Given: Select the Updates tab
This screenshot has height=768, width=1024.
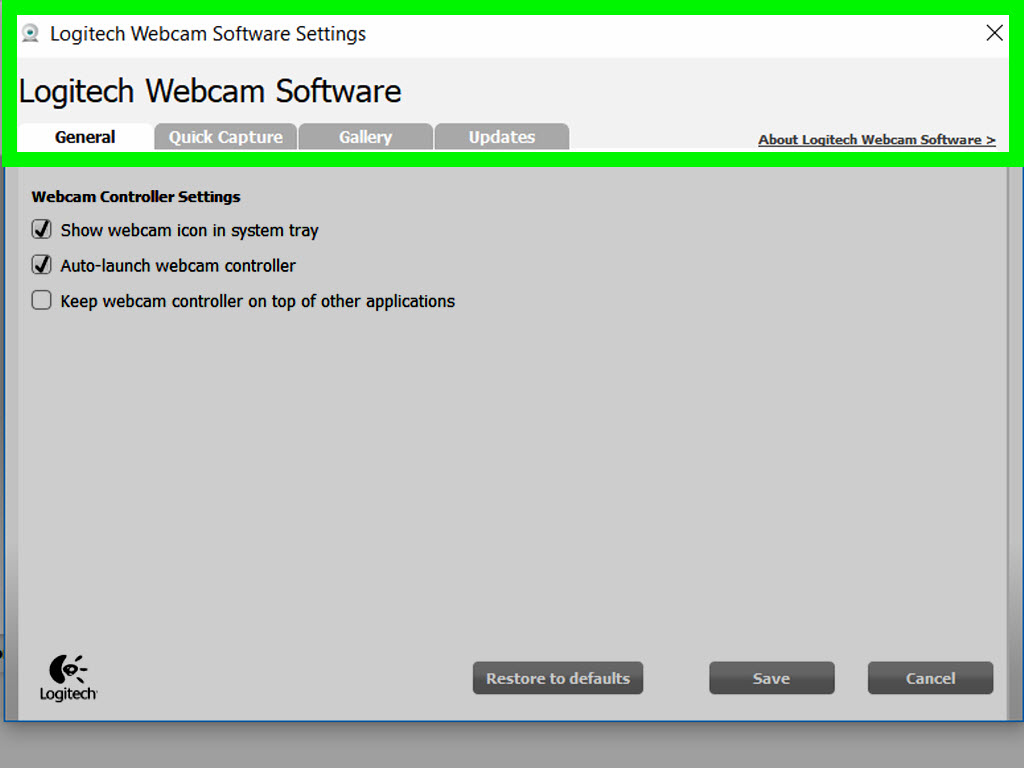Looking at the screenshot, I should tap(501, 137).
